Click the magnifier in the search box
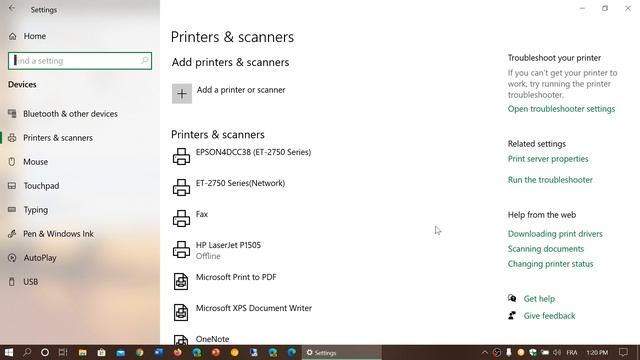This screenshot has width=640, height=360. (144, 60)
